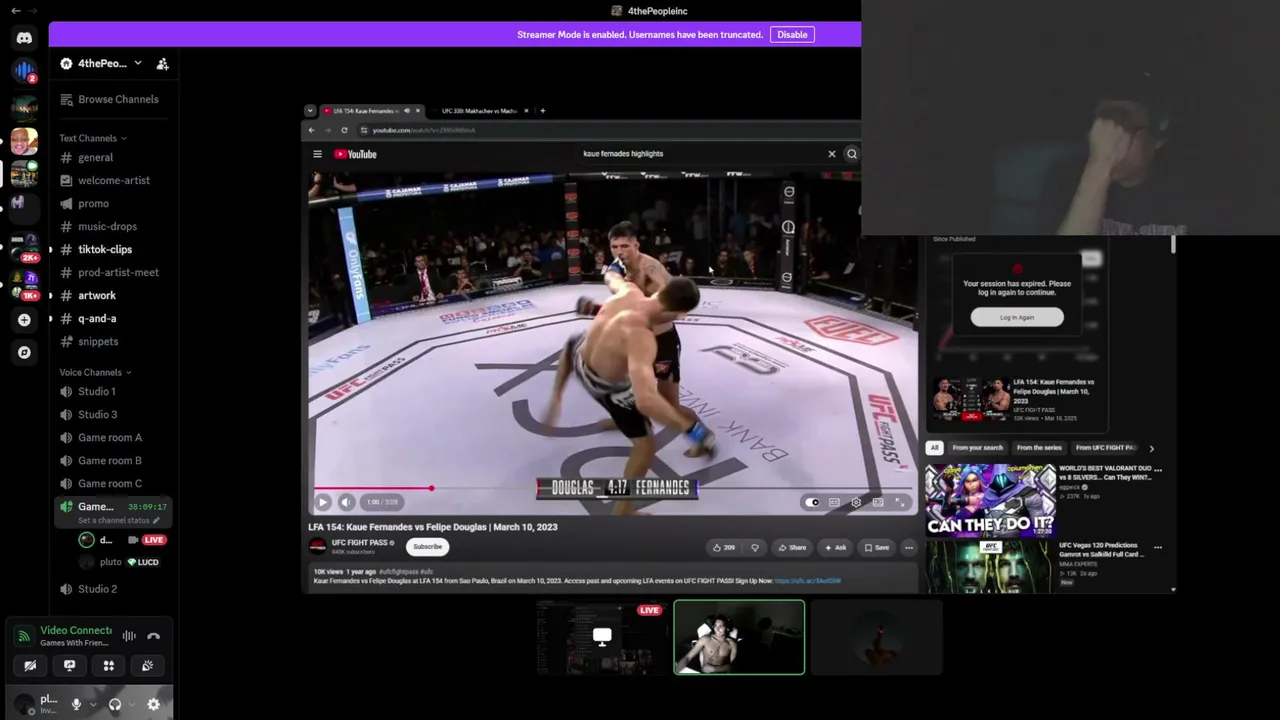Viewport: 1280px width, 720px height.
Task: Toggle the camera on or off
Action: (x=30, y=665)
